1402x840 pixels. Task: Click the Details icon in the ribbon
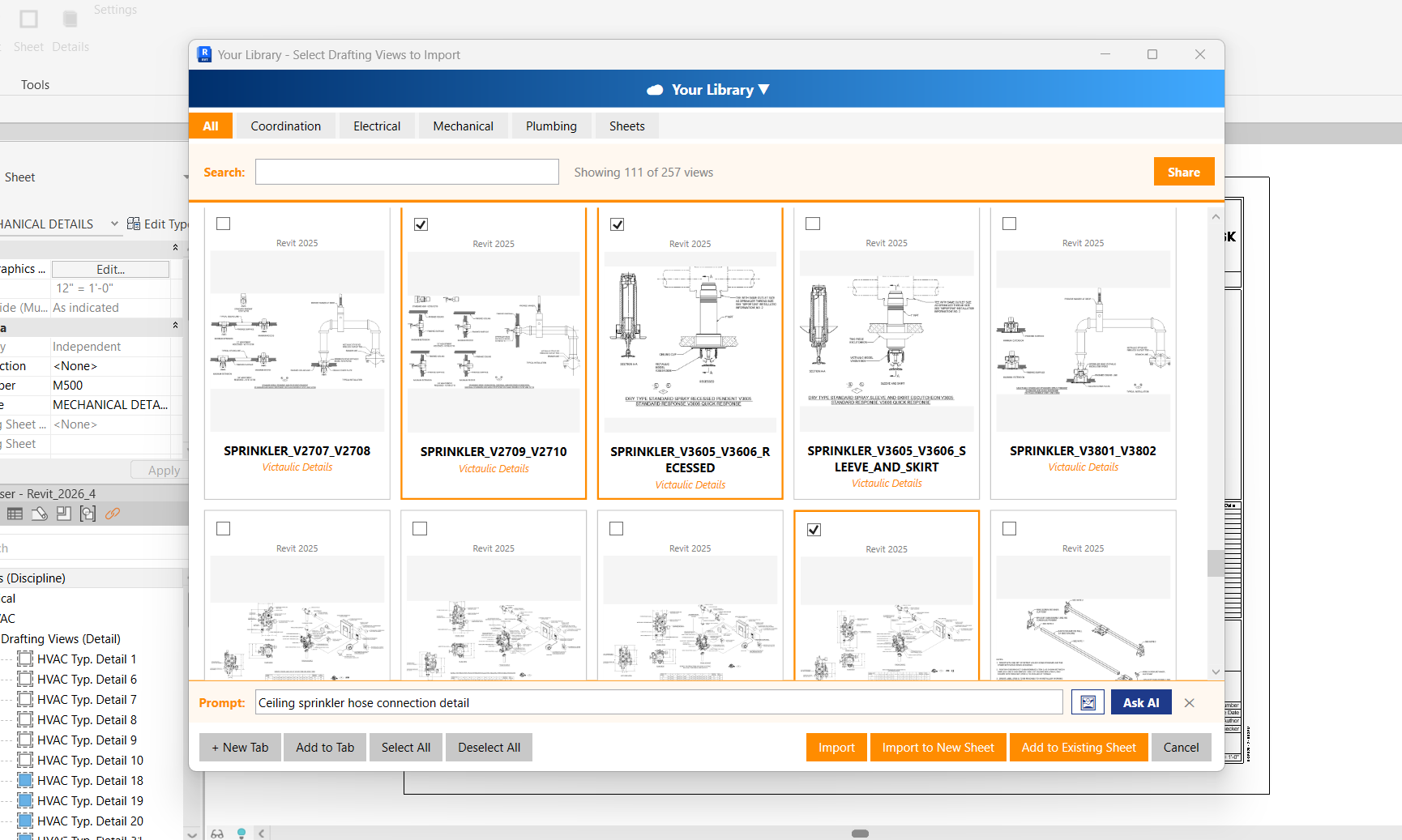coord(71,19)
